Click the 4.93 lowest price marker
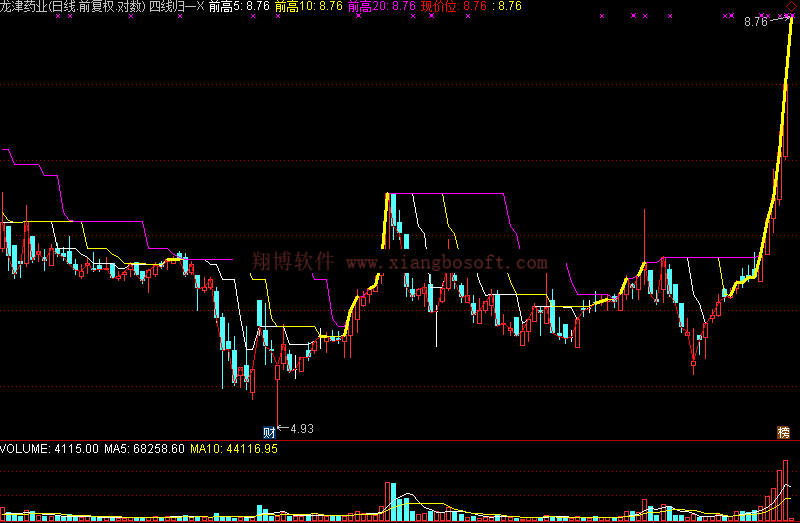Image resolution: width=800 pixels, height=523 pixels. pyautogui.click(x=300, y=429)
